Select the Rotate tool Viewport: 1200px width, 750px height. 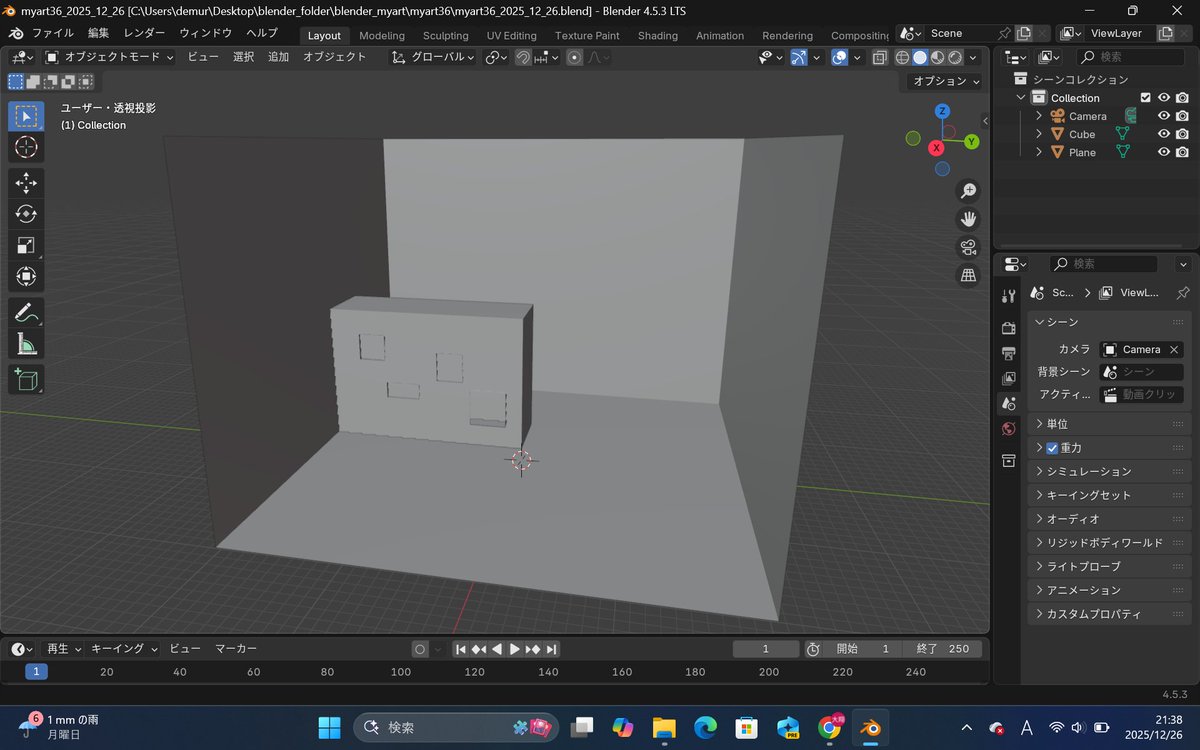coord(26,214)
